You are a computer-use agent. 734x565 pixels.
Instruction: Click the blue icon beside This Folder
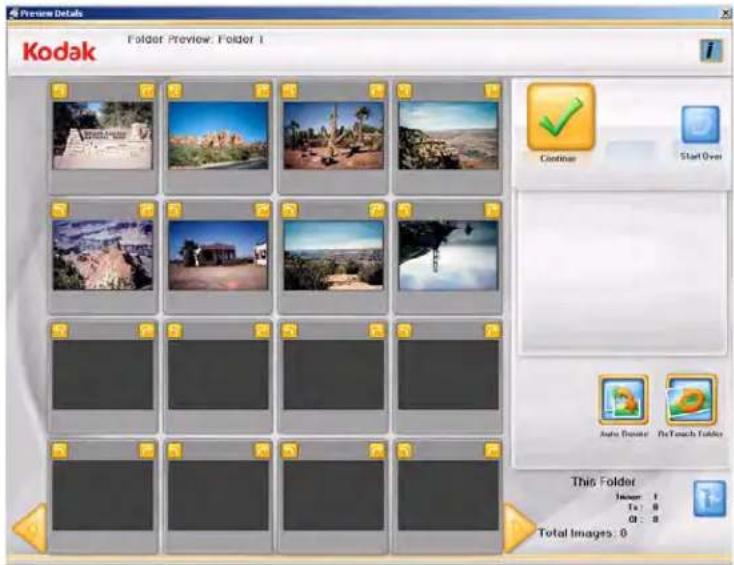point(710,499)
